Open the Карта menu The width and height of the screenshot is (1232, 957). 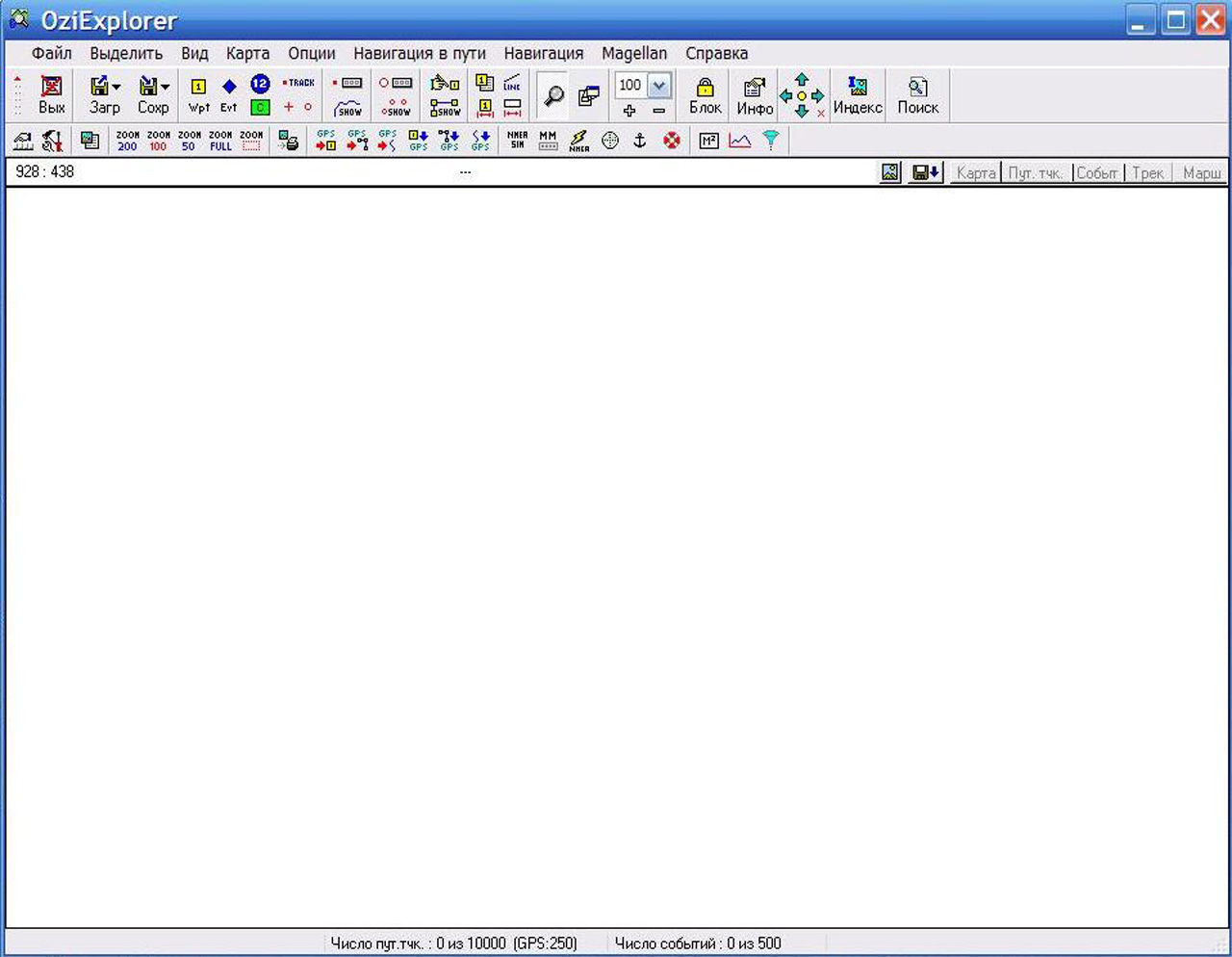click(x=247, y=53)
